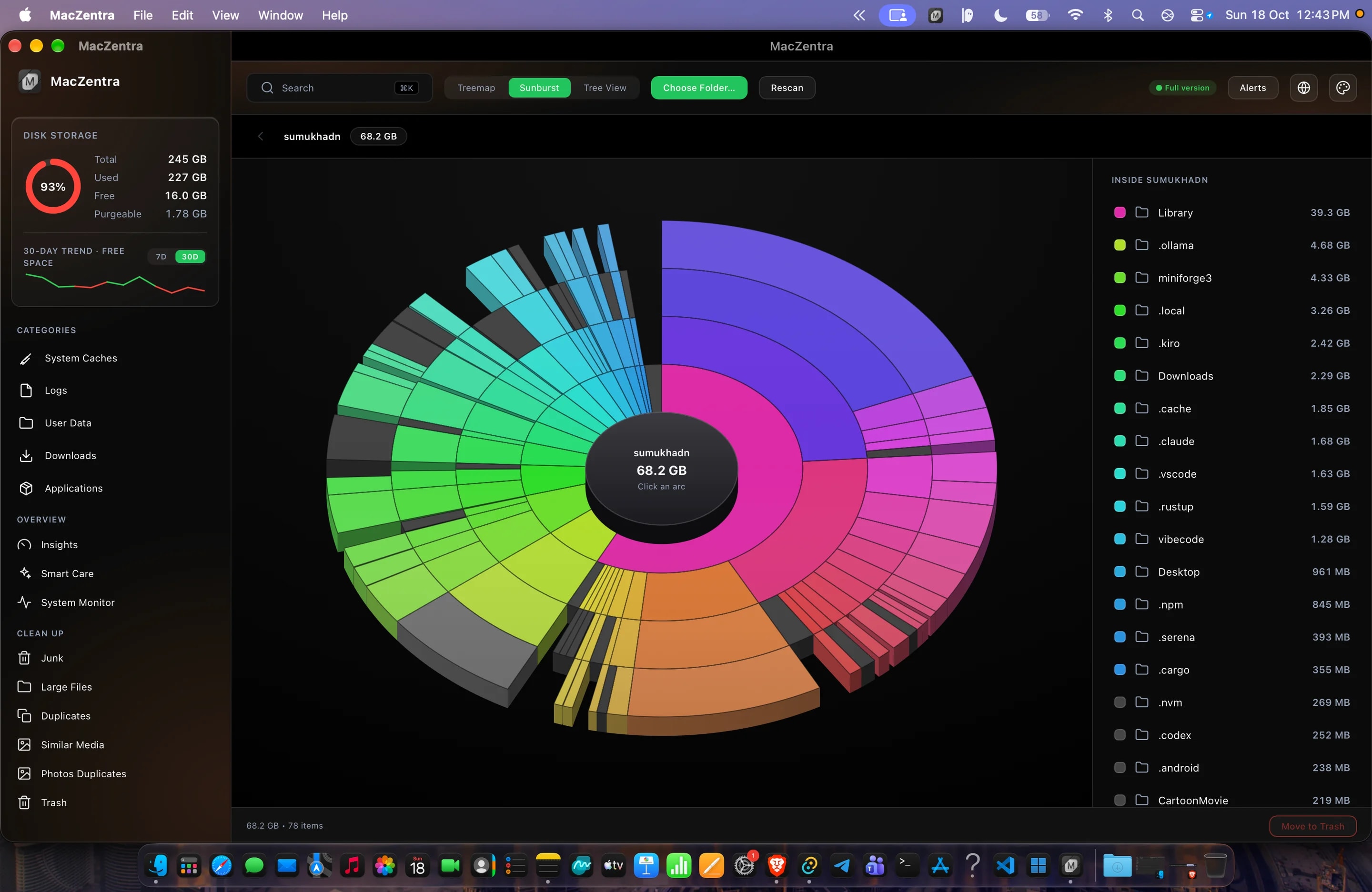This screenshot has height=892, width=1372.
Task: Select the .kiro folder row
Action: [1231, 343]
